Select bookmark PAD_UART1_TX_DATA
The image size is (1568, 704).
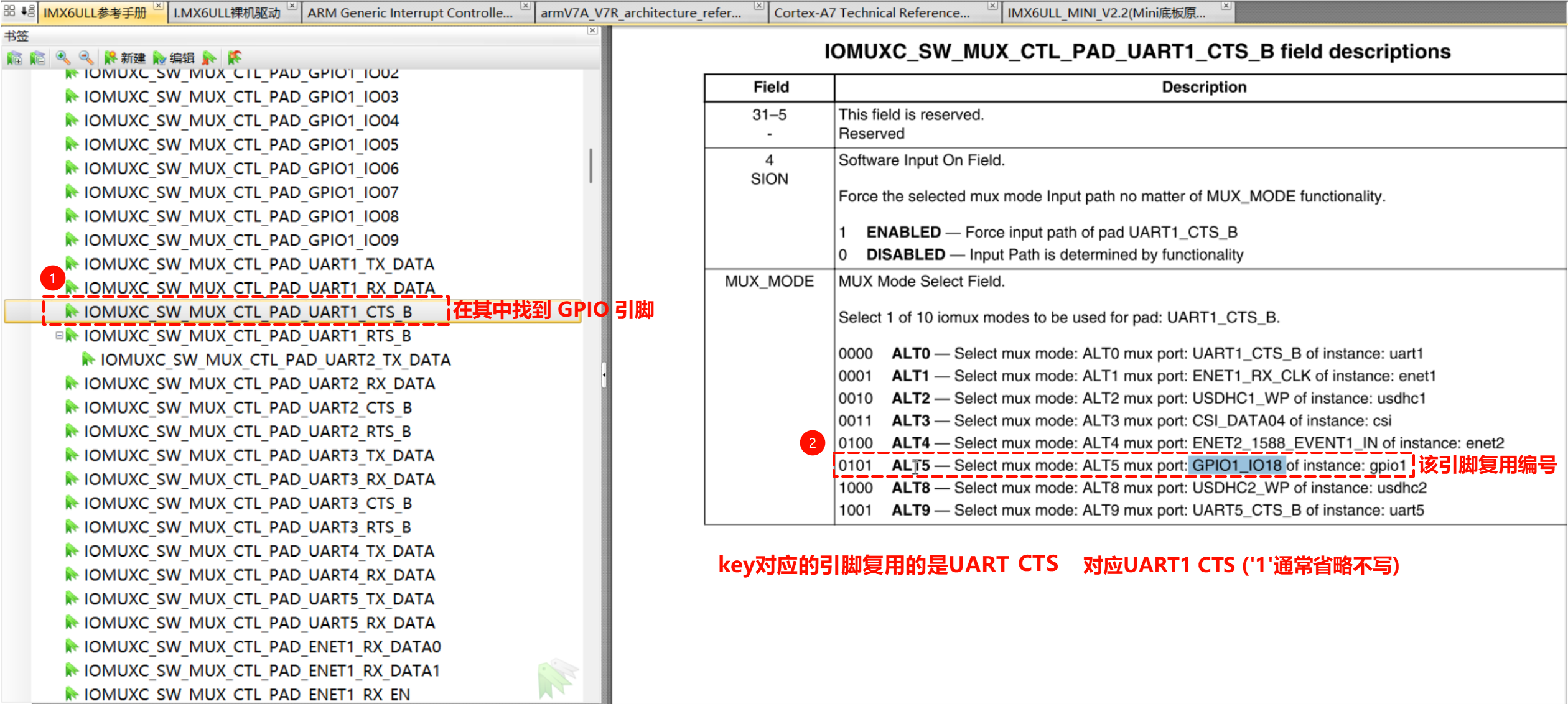click(259, 264)
